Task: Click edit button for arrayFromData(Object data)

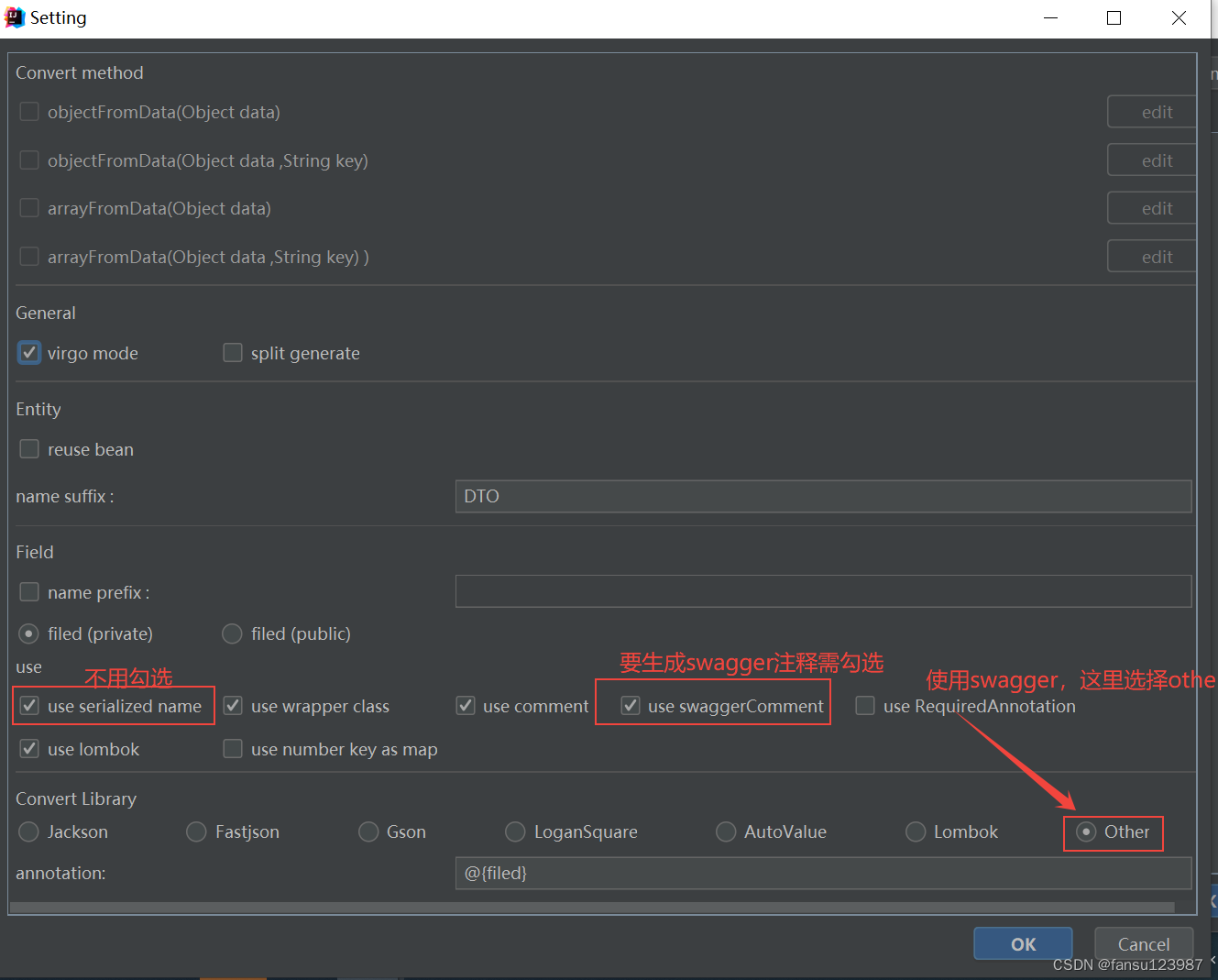Action: [x=1152, y=208]
